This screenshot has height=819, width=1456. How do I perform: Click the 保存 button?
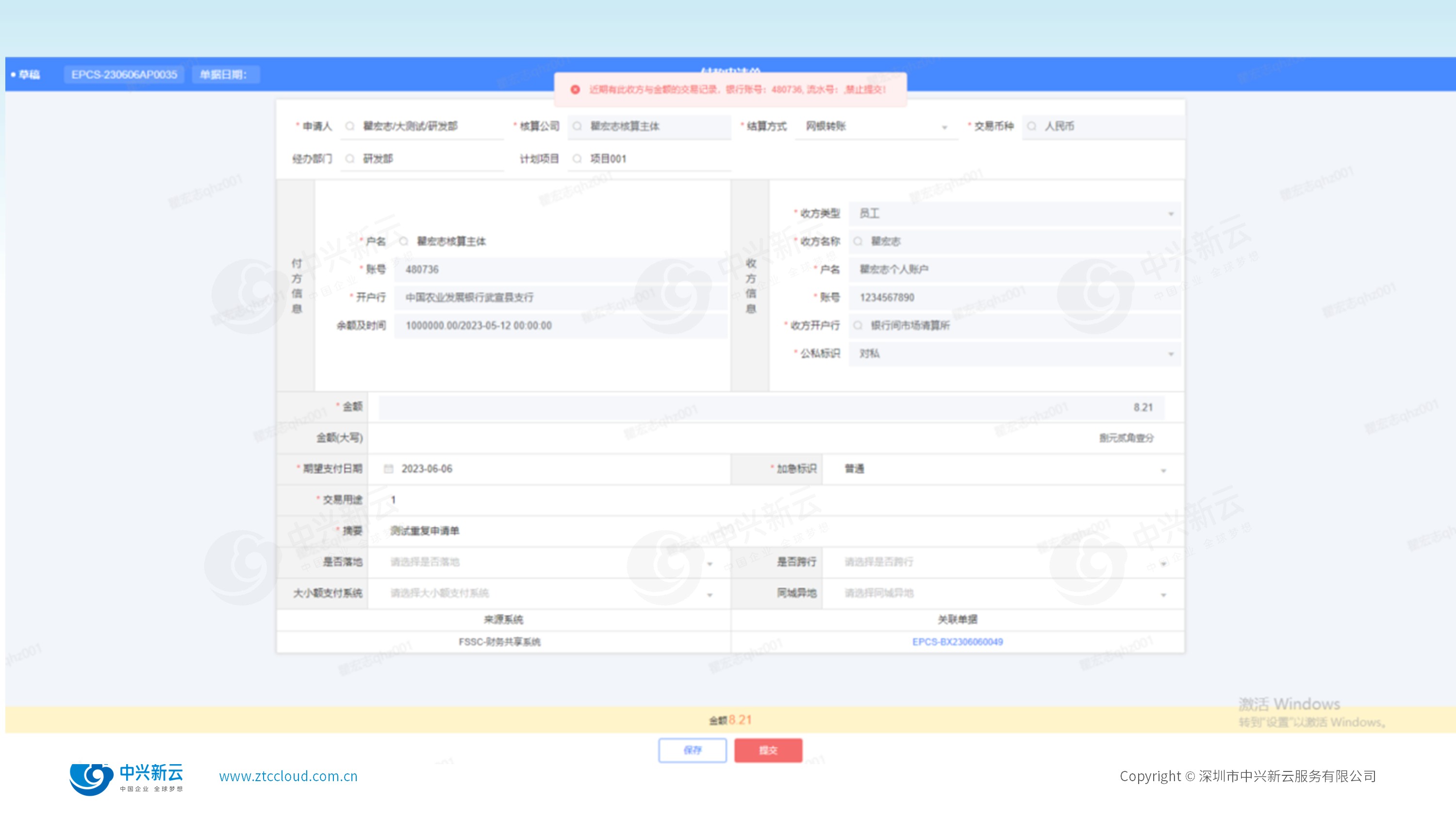point(693,750)
